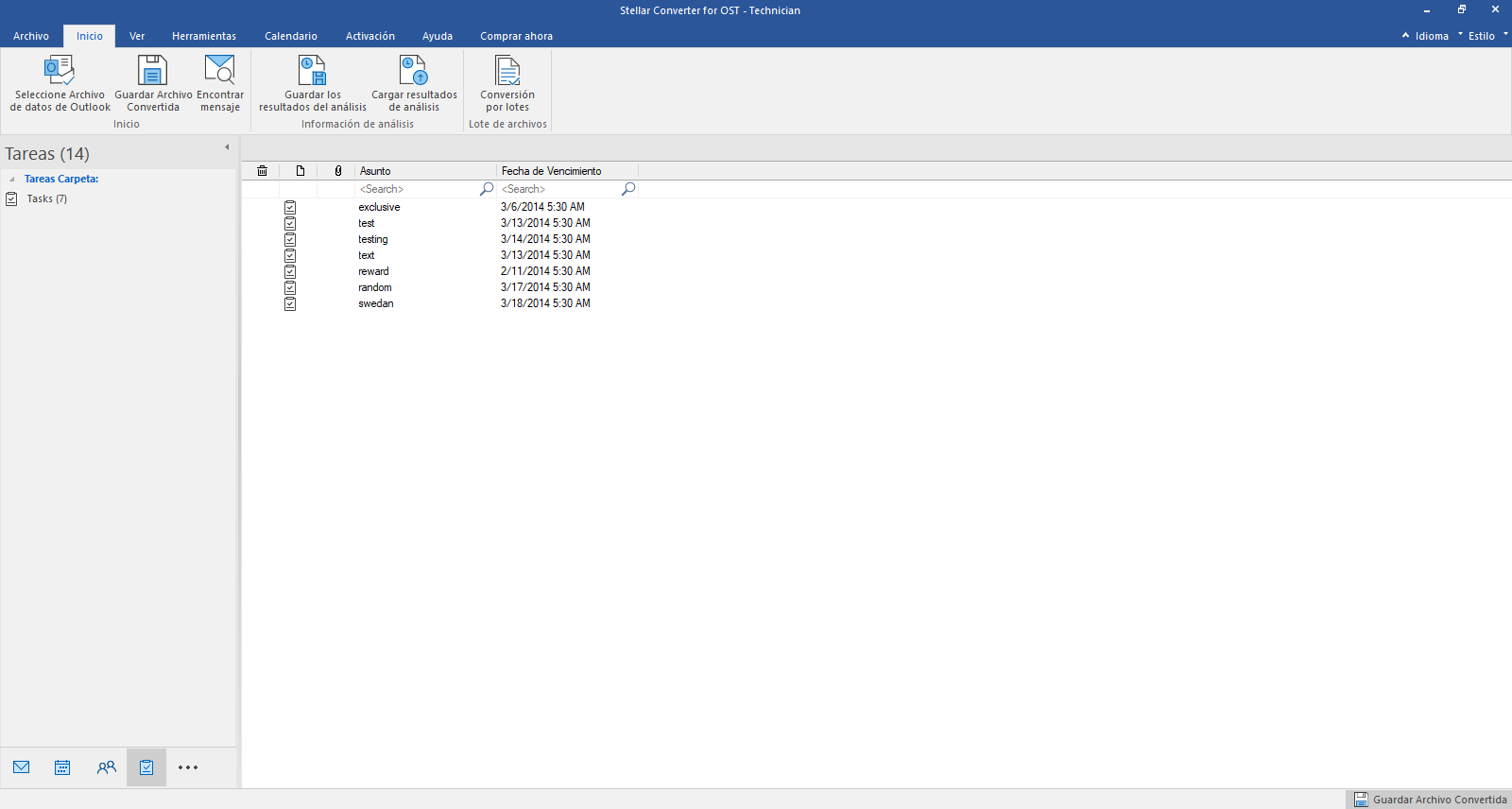Select the task named testing

coord(373,239)
